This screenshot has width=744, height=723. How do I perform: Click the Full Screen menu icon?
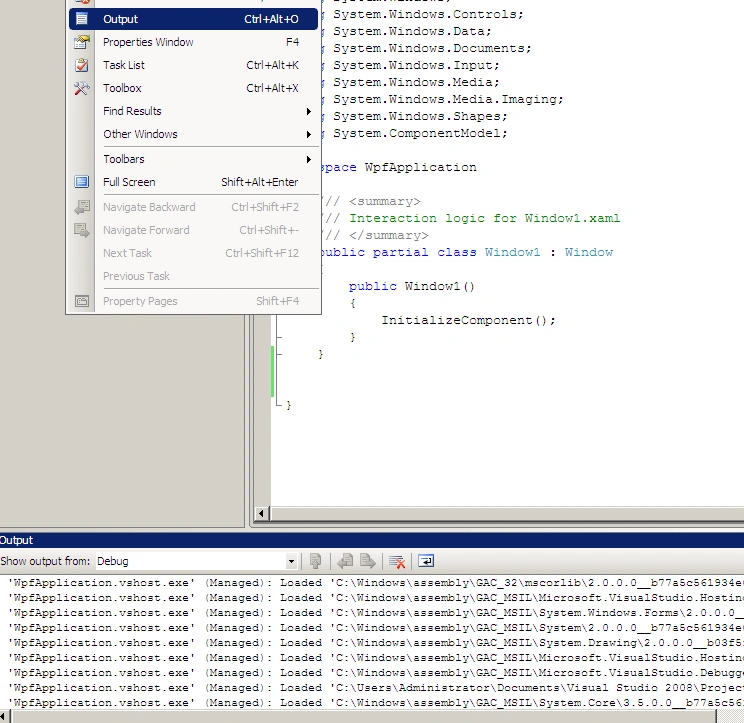[82, 182]
